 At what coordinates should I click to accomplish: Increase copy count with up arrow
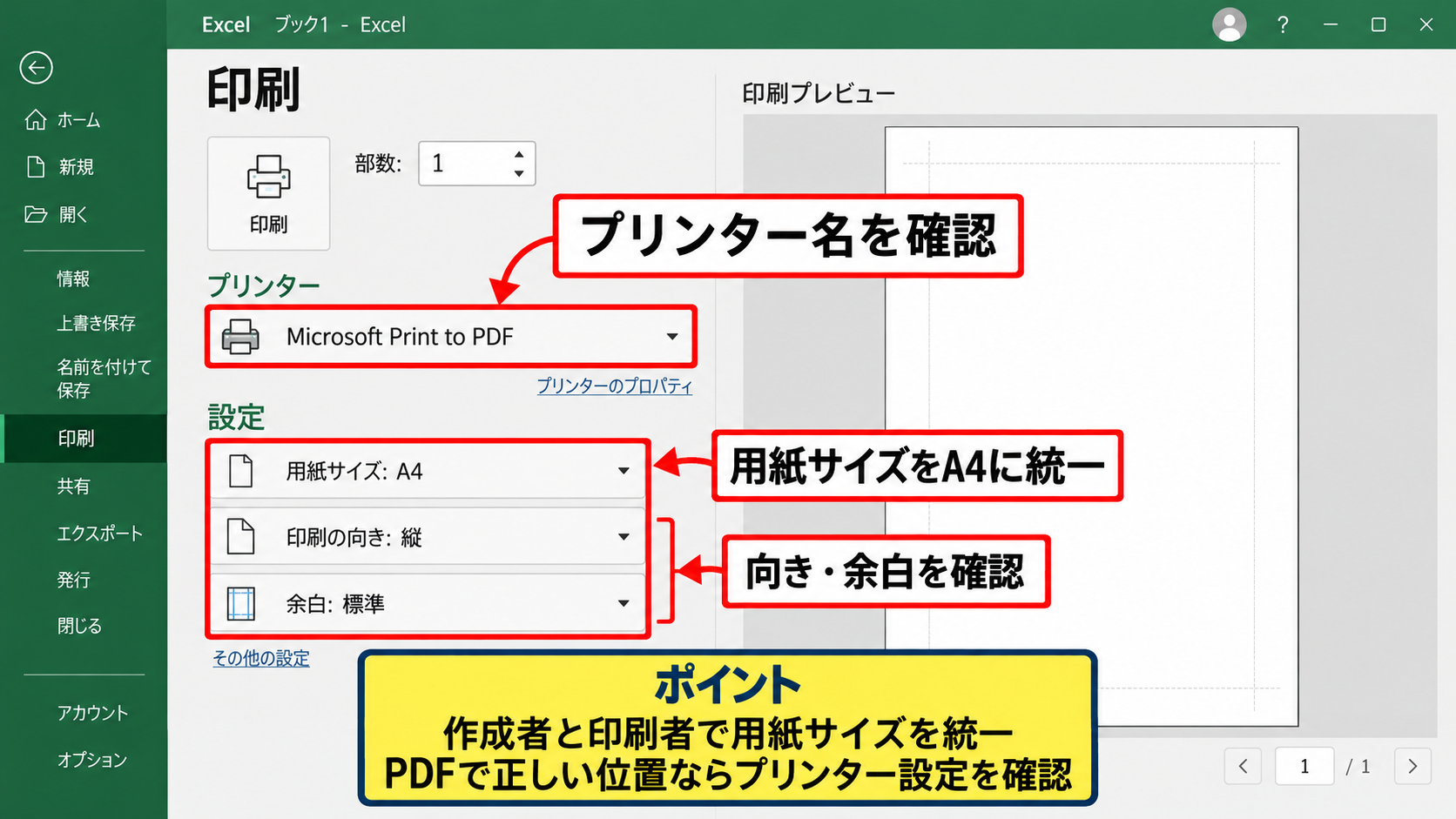pyautogui.click(x=519, y=154)
